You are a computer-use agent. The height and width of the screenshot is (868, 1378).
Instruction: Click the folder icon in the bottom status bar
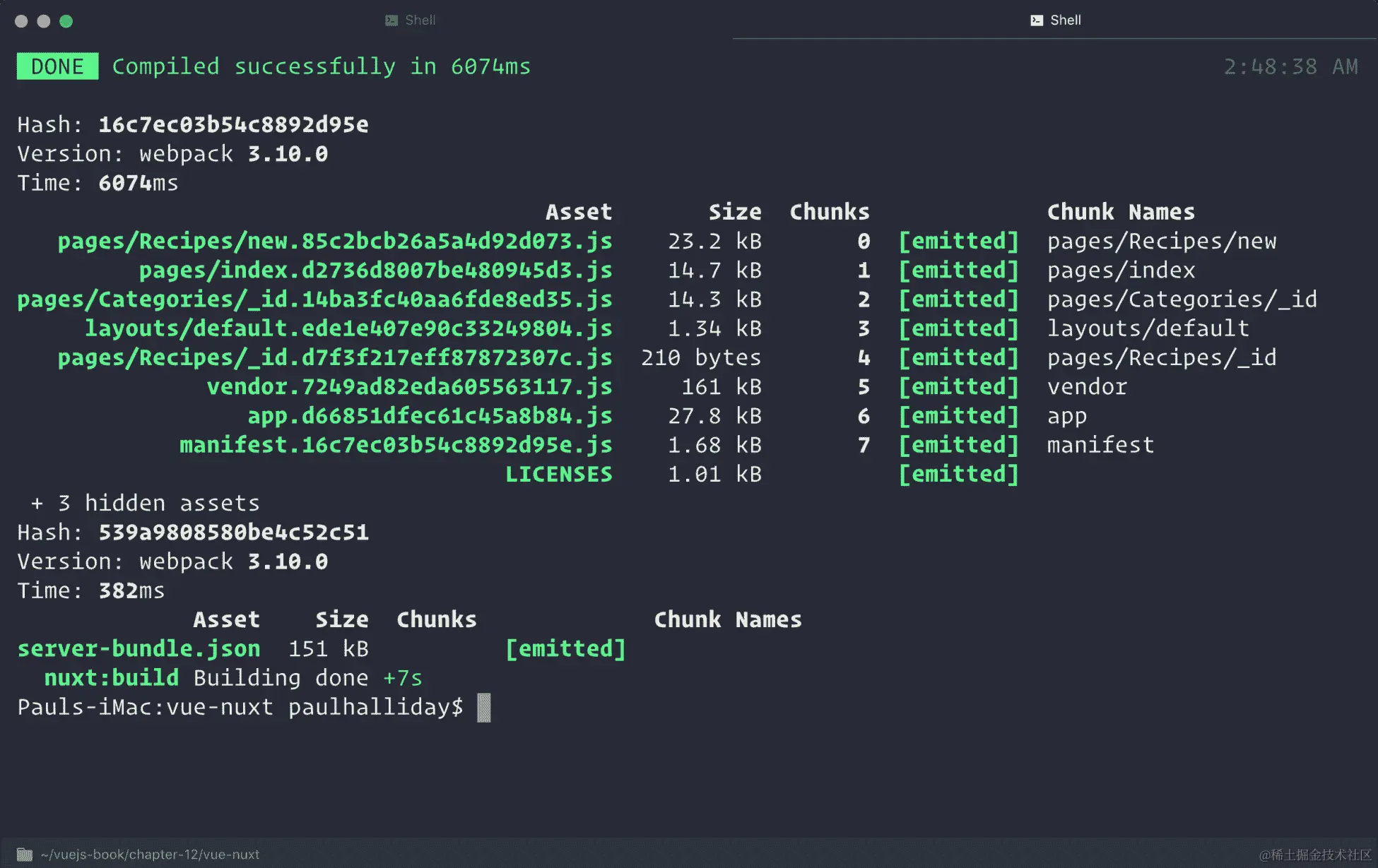pos(25,855)
